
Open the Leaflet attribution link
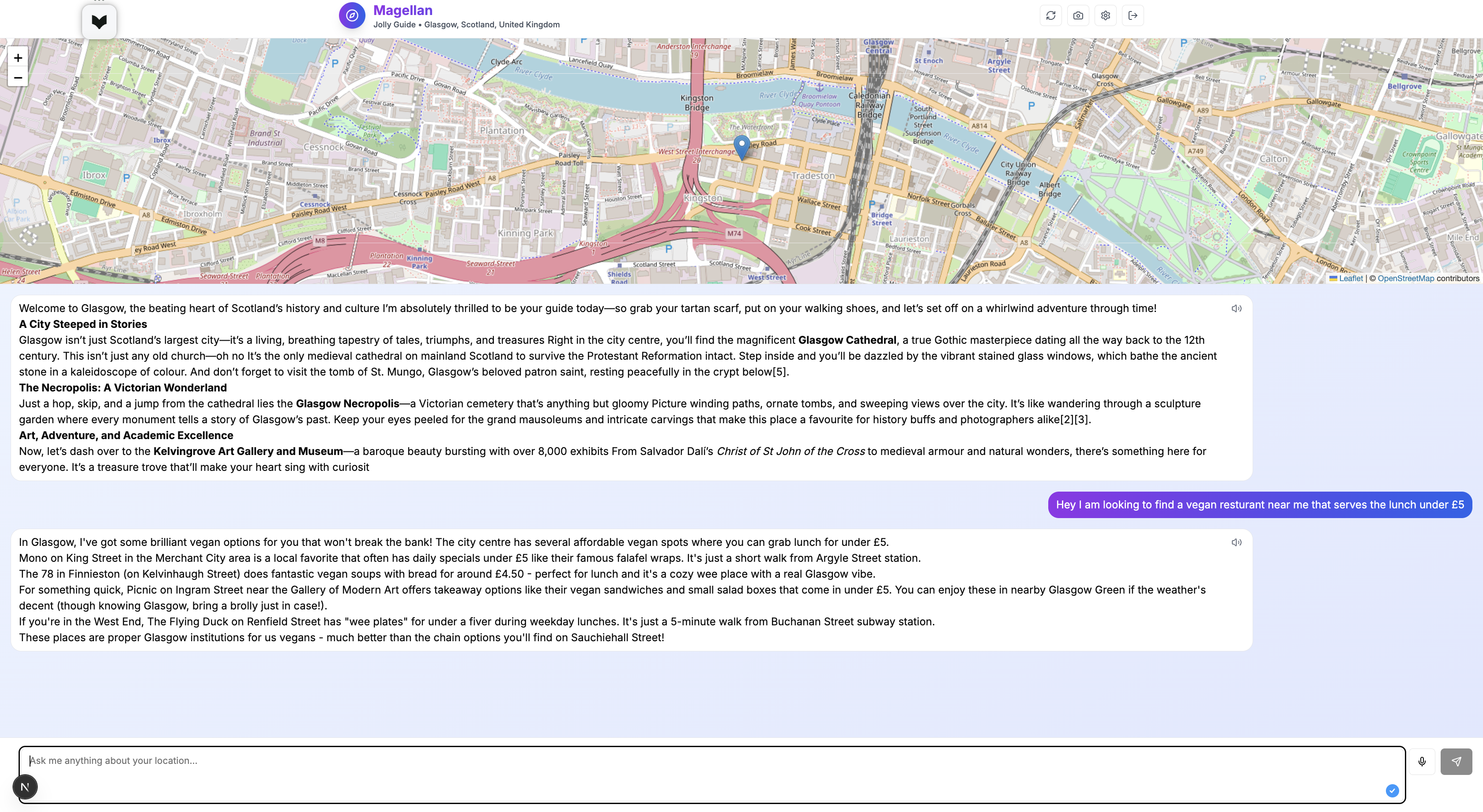[1350, 278]
